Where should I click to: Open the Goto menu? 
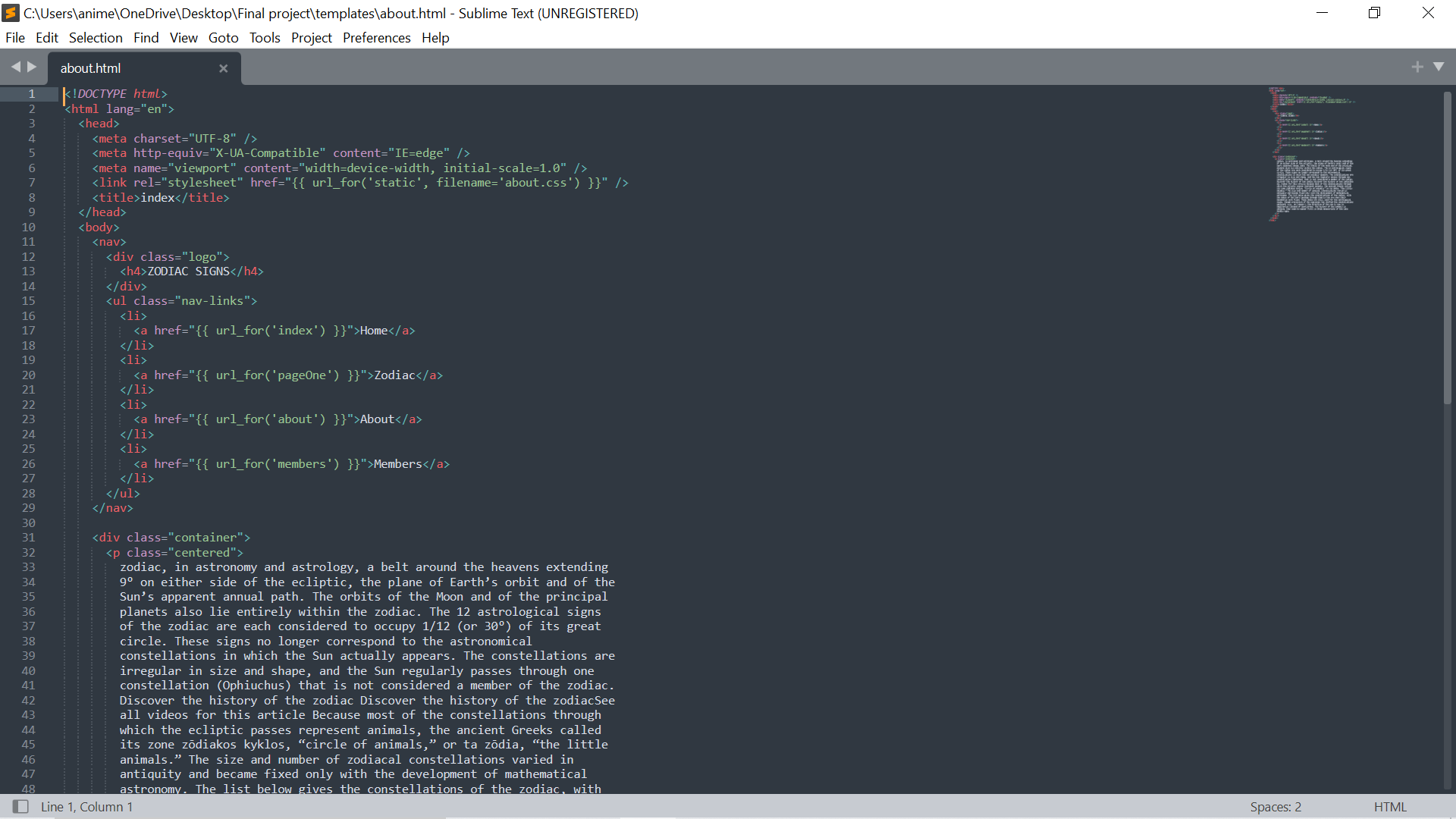tap(223, 38)
